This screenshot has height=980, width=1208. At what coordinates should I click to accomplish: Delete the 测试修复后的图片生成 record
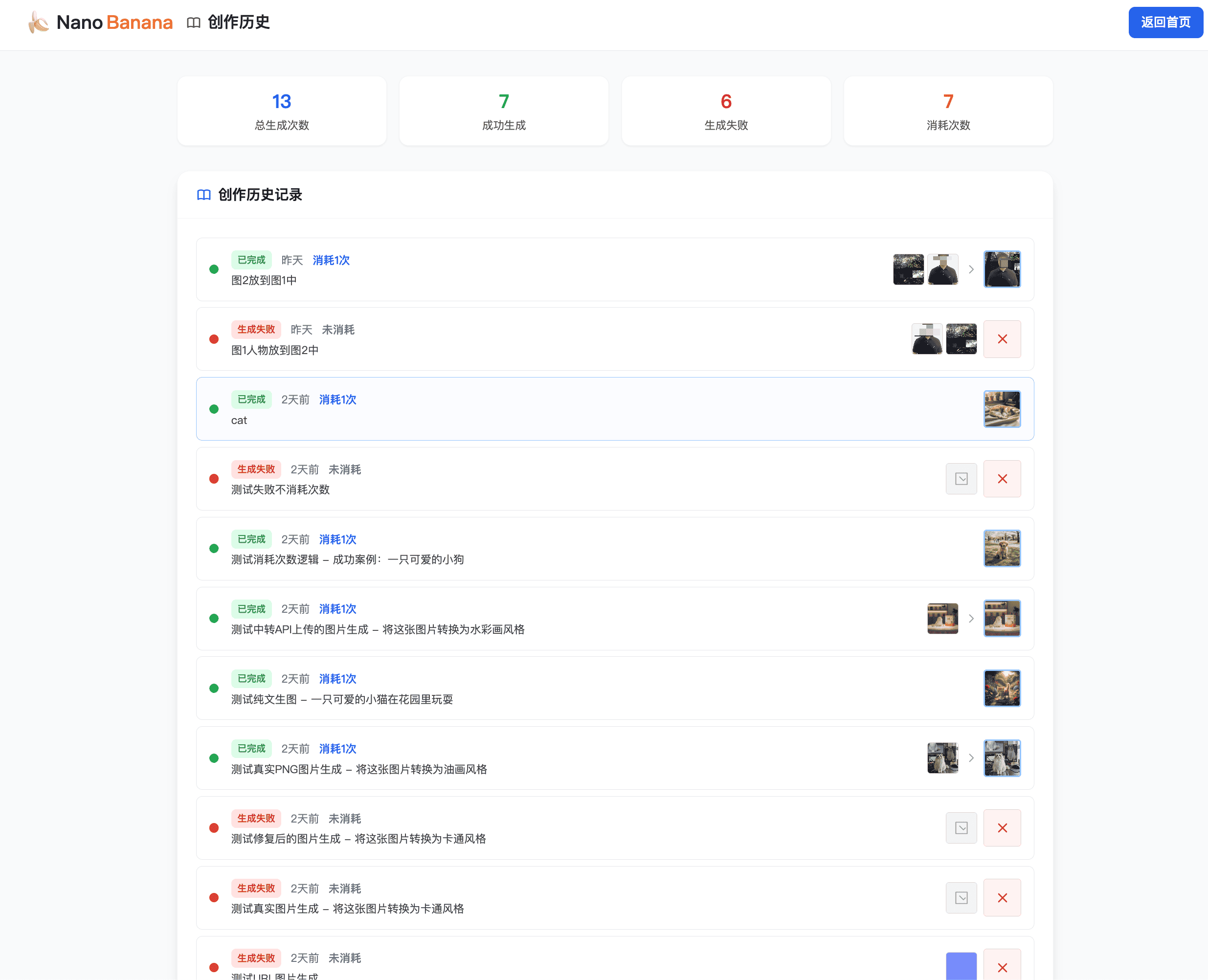[1002, 827]
